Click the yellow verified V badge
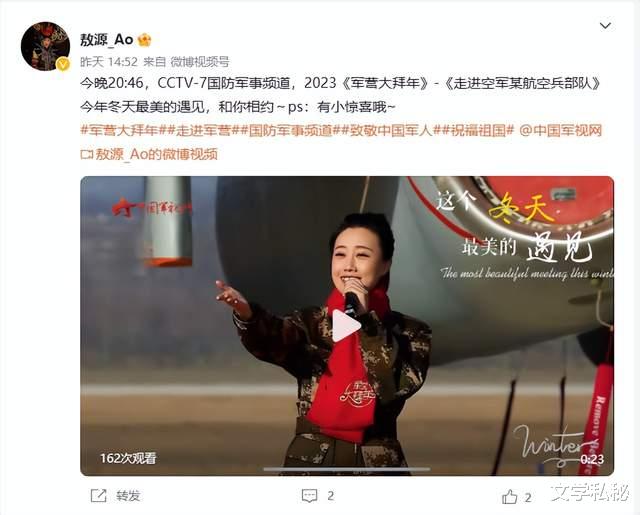The height and width of the screenshot is (515, 640). [x=63, y=64]
